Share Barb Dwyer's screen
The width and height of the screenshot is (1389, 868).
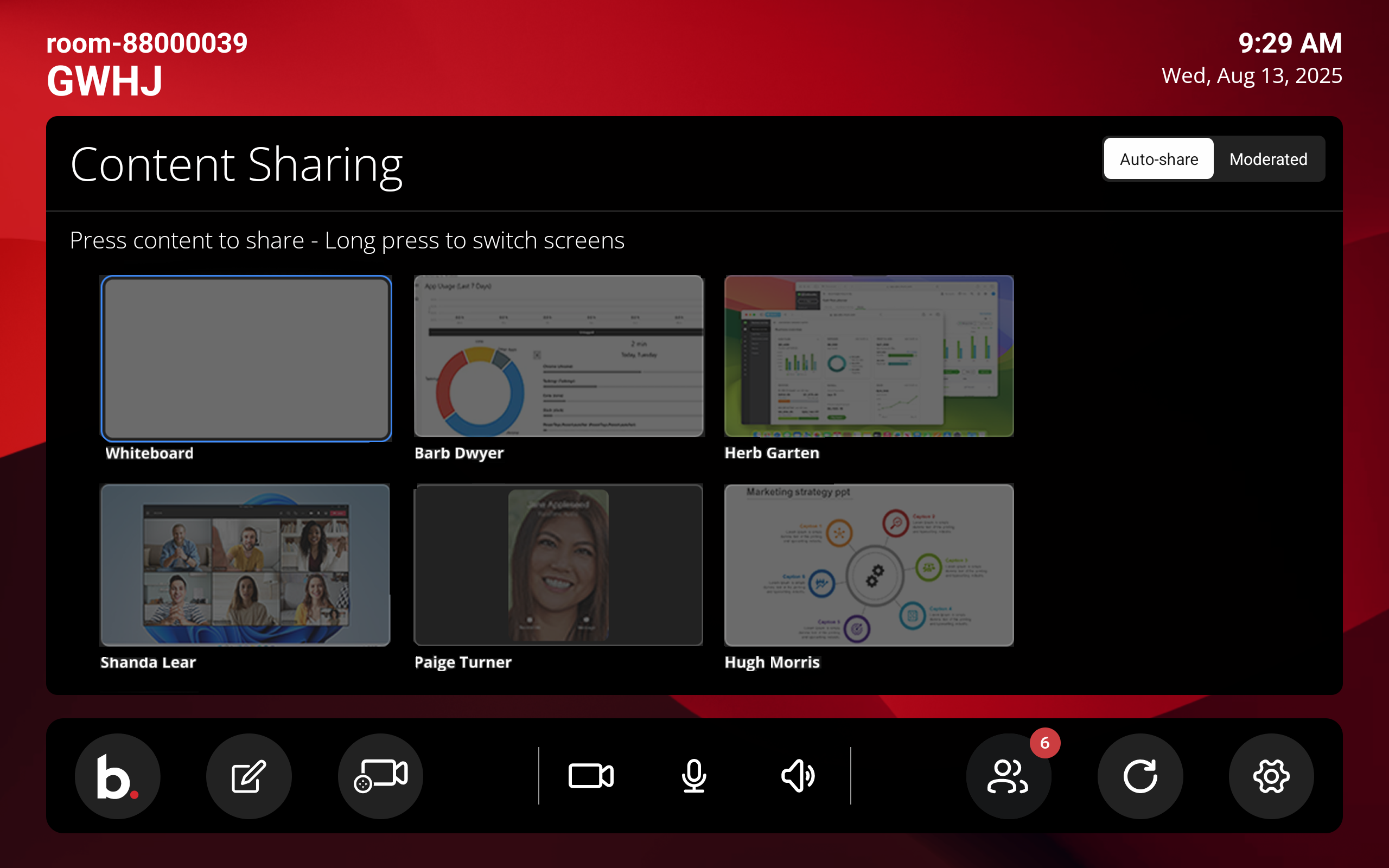(x=558, y=356)
